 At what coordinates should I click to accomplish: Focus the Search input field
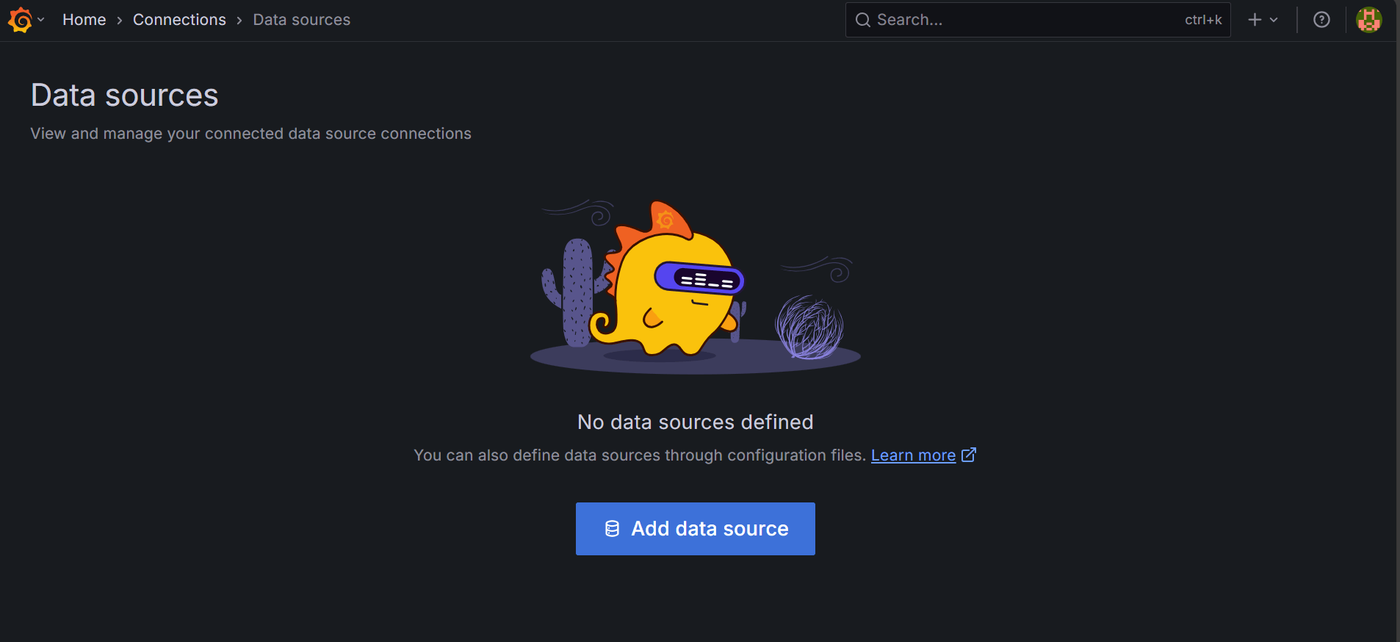tap(1038, 20)
